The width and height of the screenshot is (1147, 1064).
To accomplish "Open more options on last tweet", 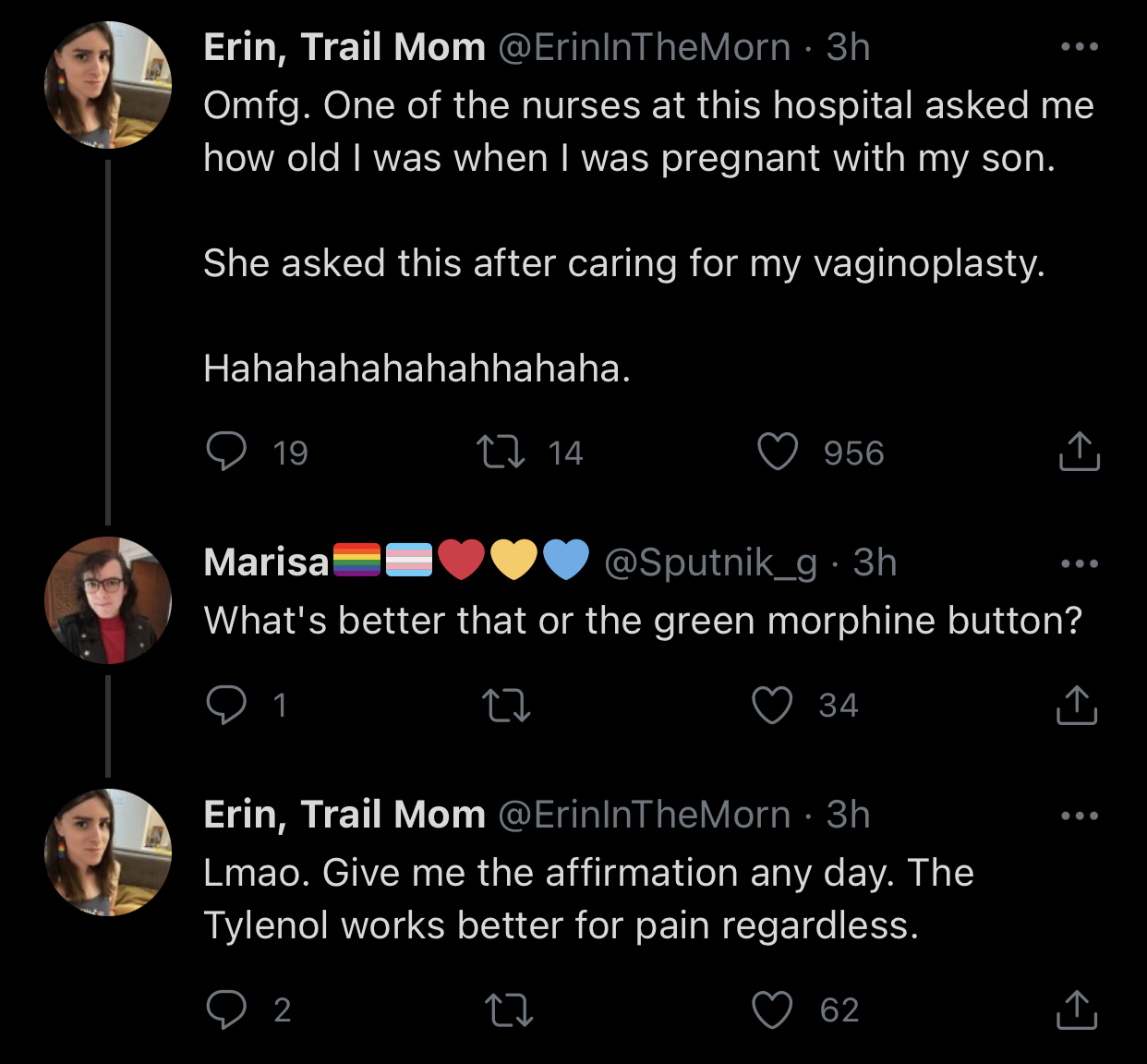I will 1079,816.
